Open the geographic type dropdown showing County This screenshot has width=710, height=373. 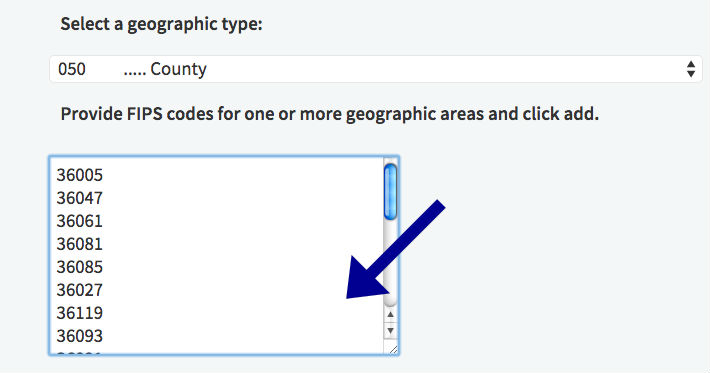pos(376,69)
